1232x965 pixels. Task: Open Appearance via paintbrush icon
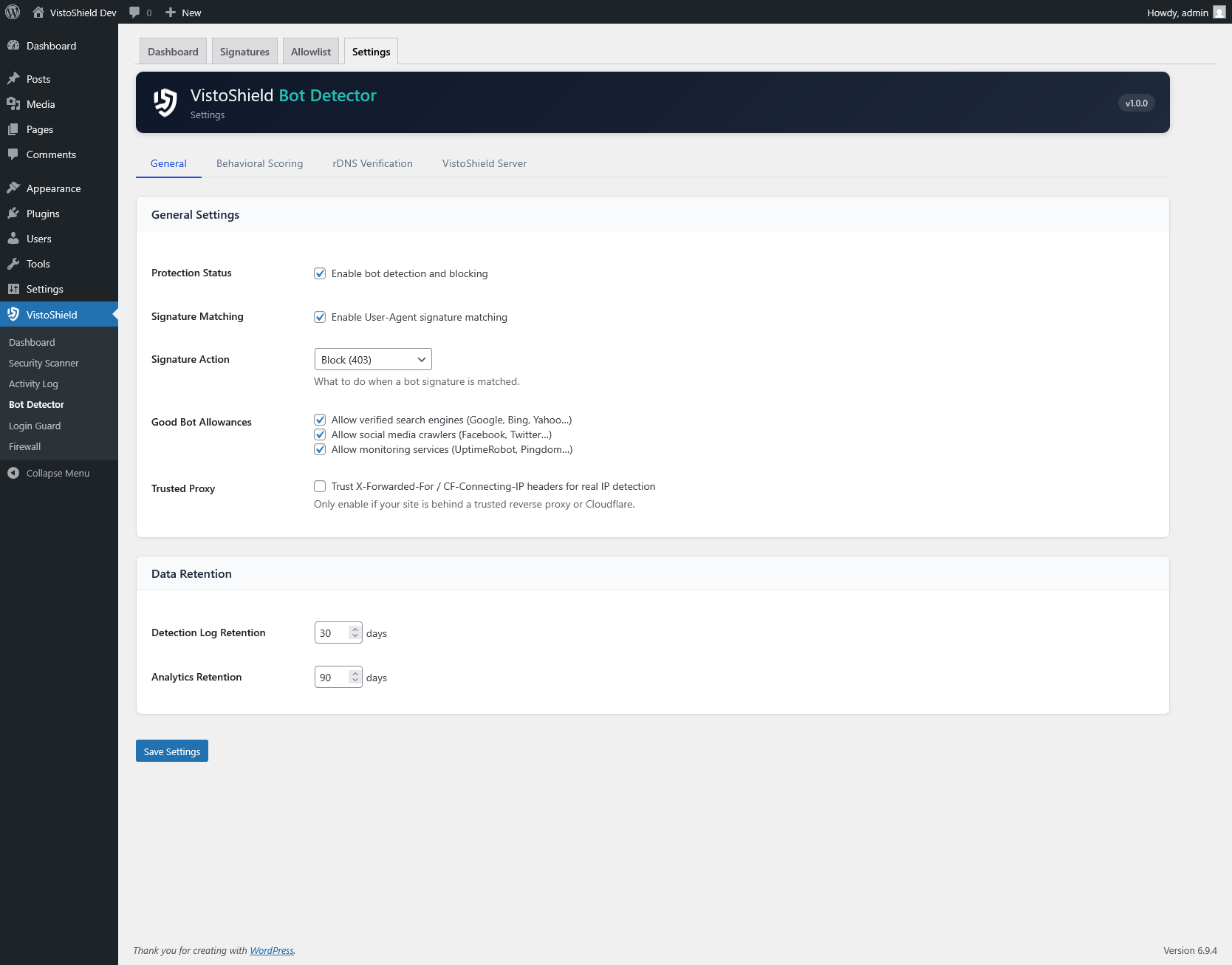(x=15, y=188)
